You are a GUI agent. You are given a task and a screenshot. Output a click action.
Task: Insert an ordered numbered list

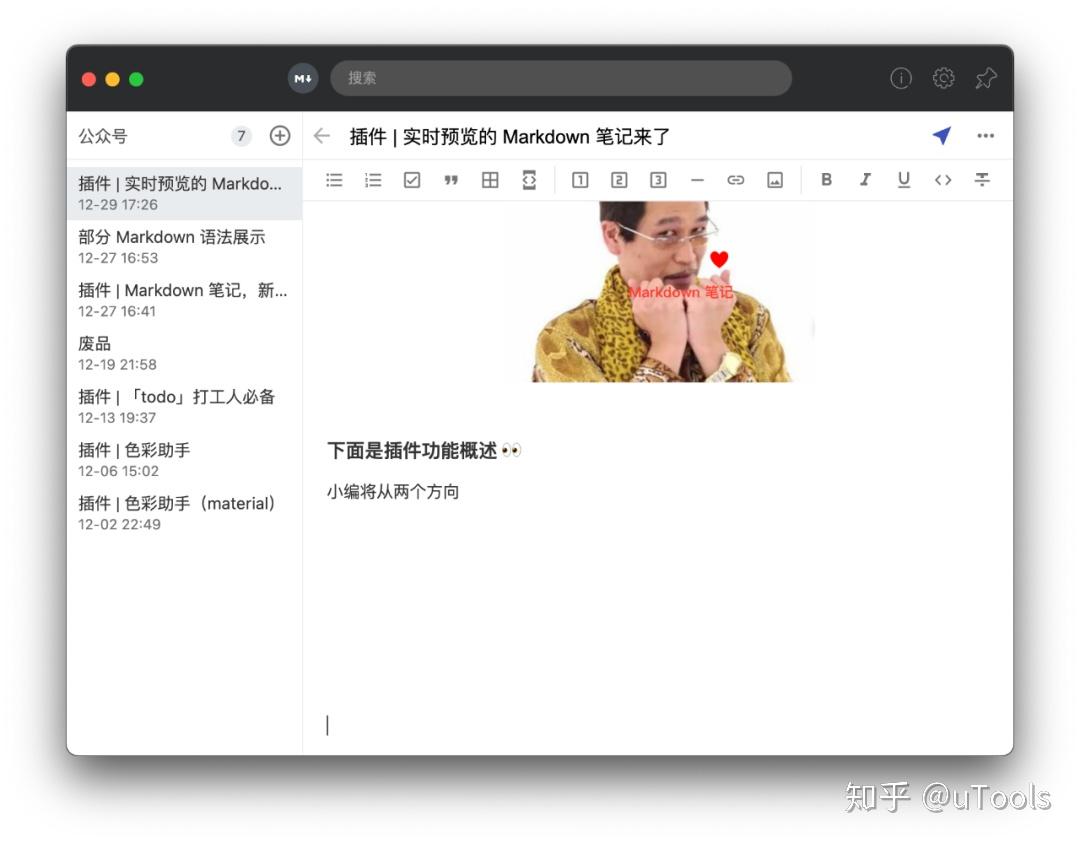(x=373, y=180)
